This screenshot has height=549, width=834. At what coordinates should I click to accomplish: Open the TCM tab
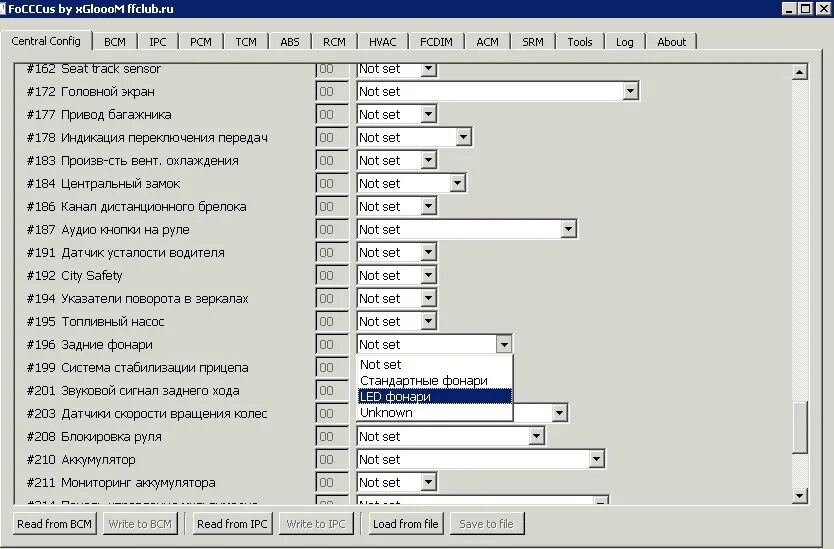[x=246, y=42]
